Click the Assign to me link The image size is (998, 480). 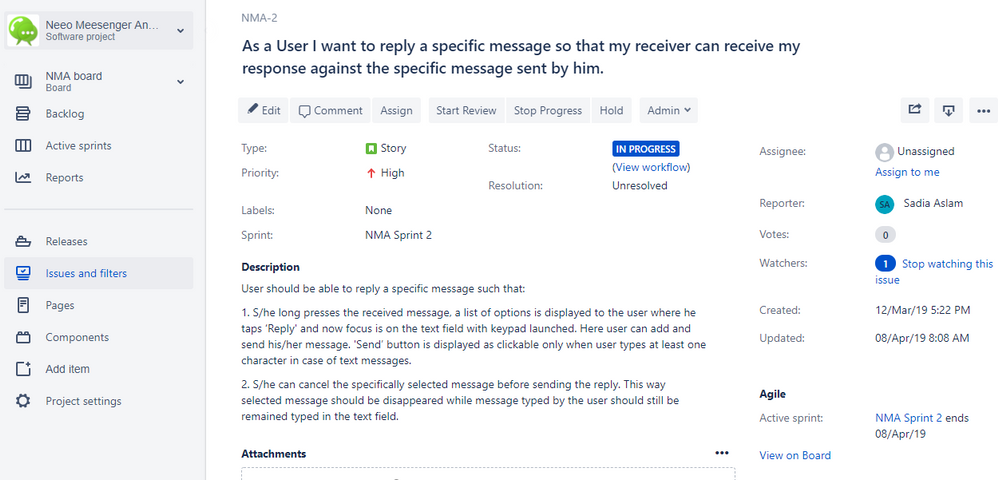(x=907, y=172)
